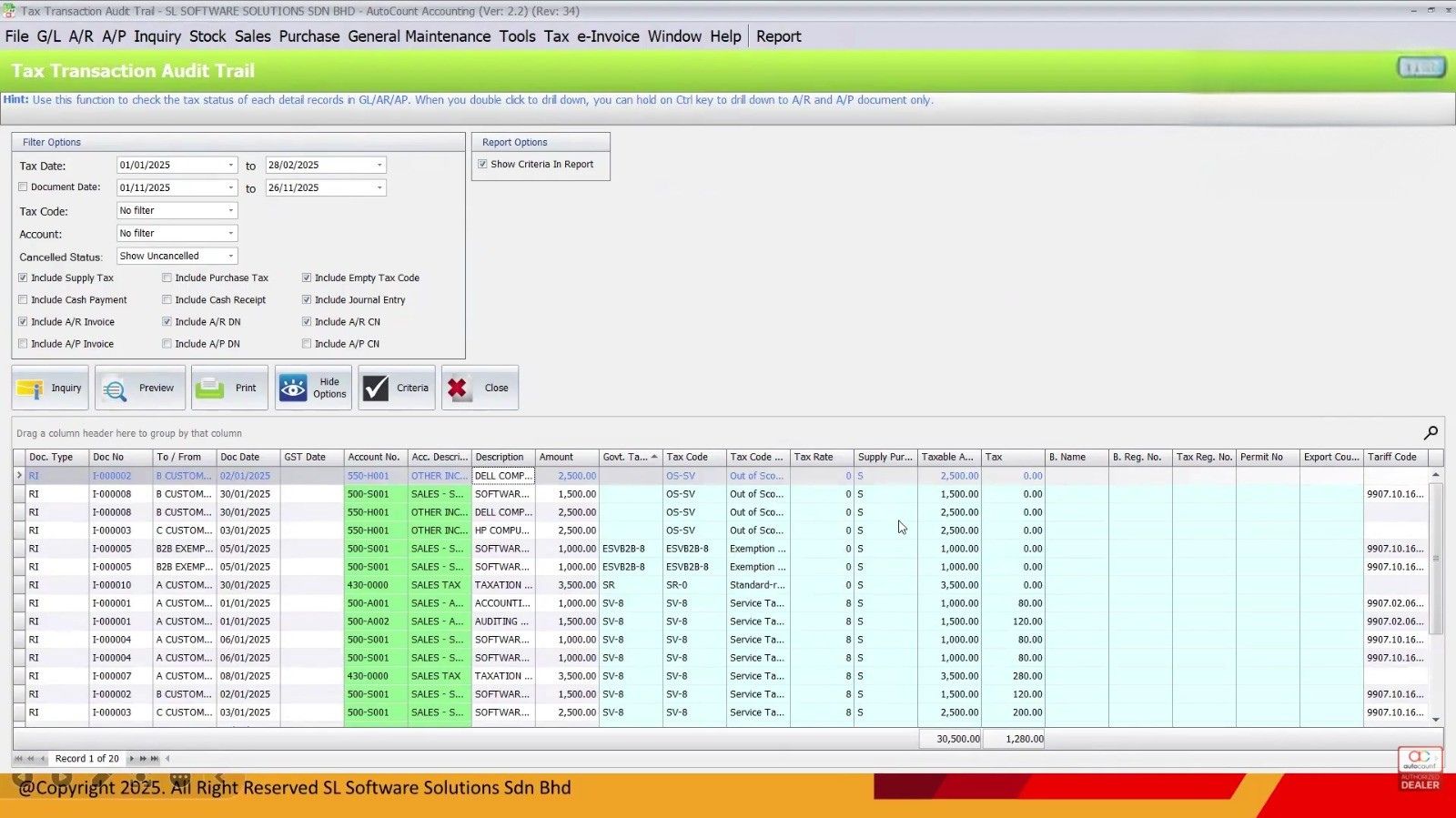Open the Tax Code filter dropdown

231,210
